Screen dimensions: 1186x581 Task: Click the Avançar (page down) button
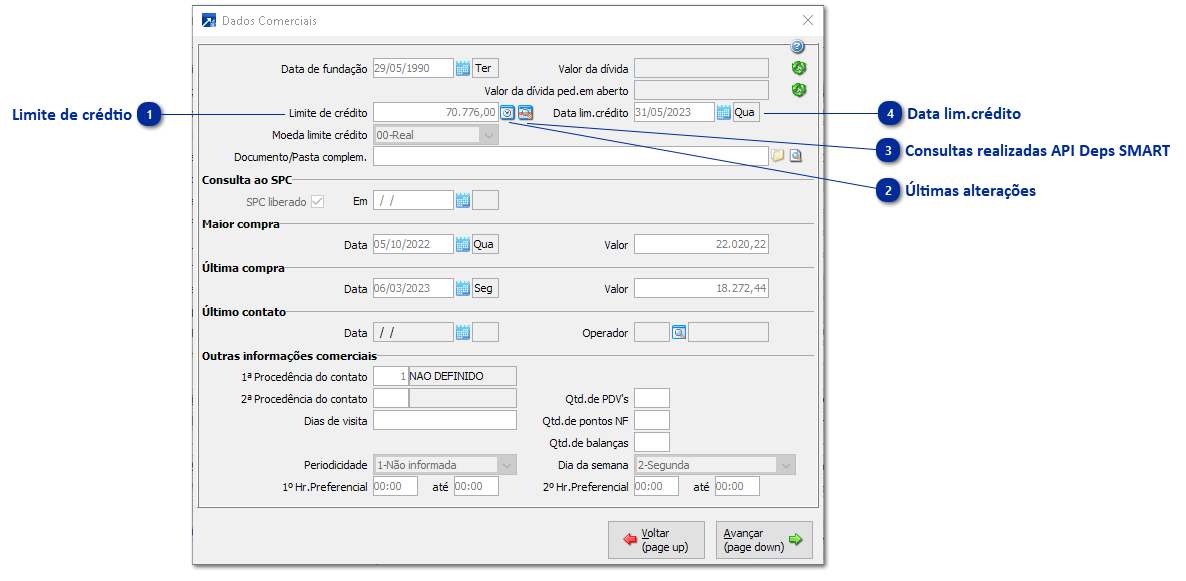pos(764,540)
